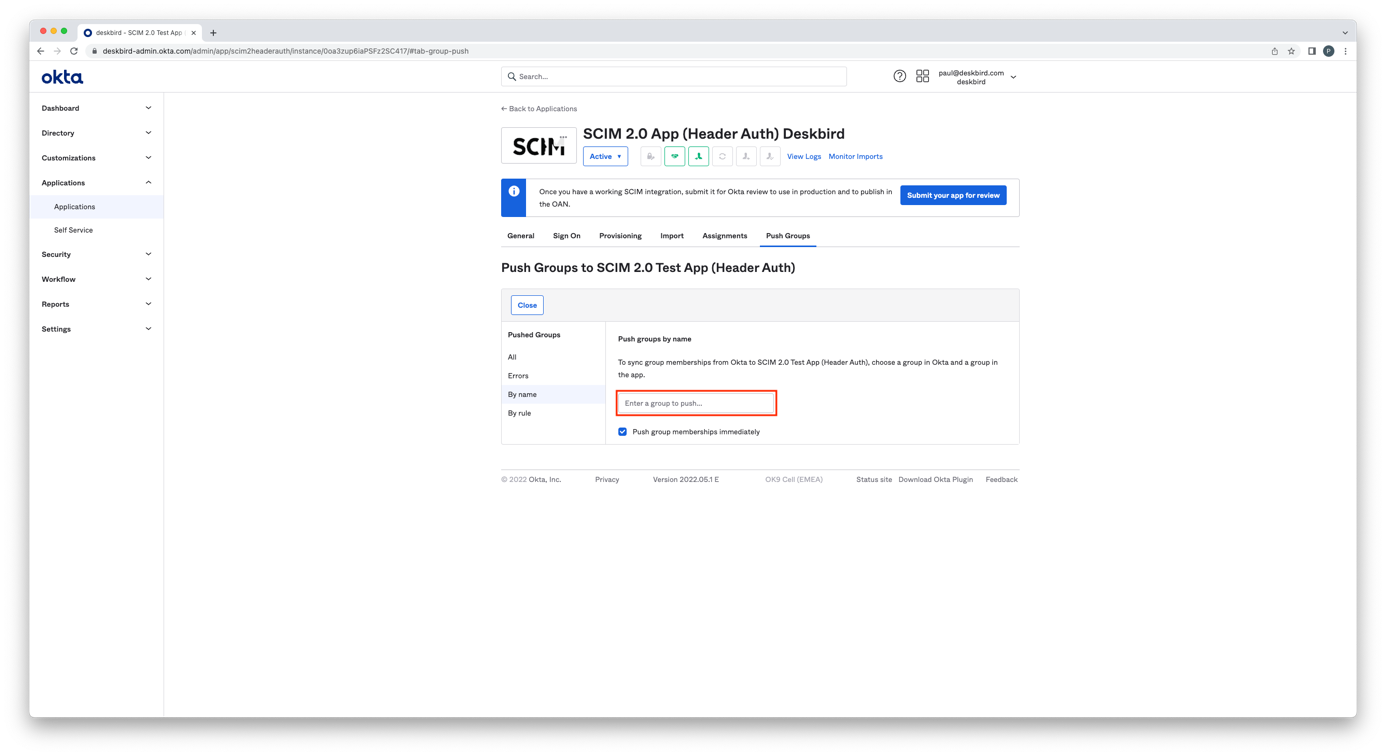The height and width of the screenshot is (756, 1386).
Task: Click the SCIM app logo image
Action: click(538, 146)
